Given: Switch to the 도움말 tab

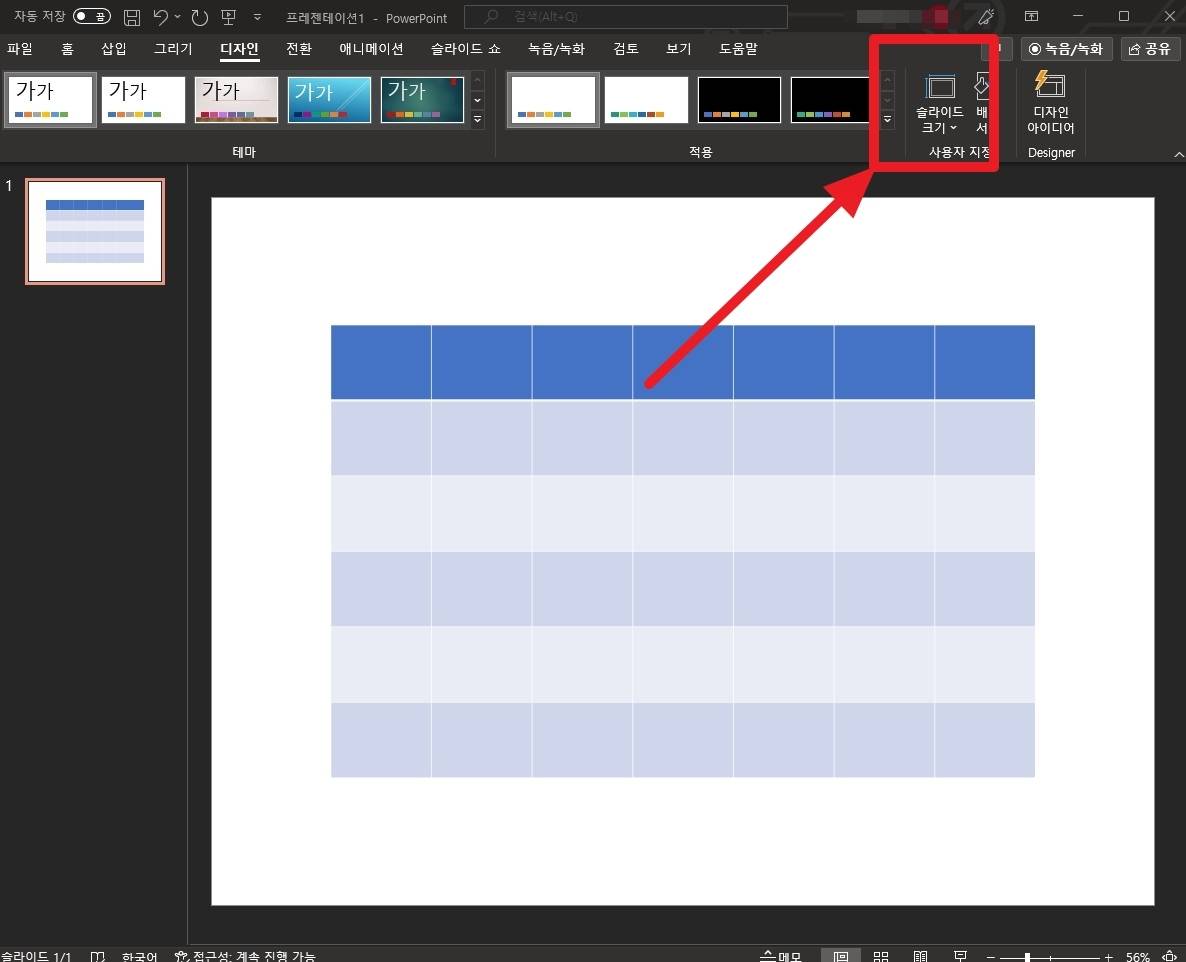Looking at the screenshot, I should tap(738, 49).
